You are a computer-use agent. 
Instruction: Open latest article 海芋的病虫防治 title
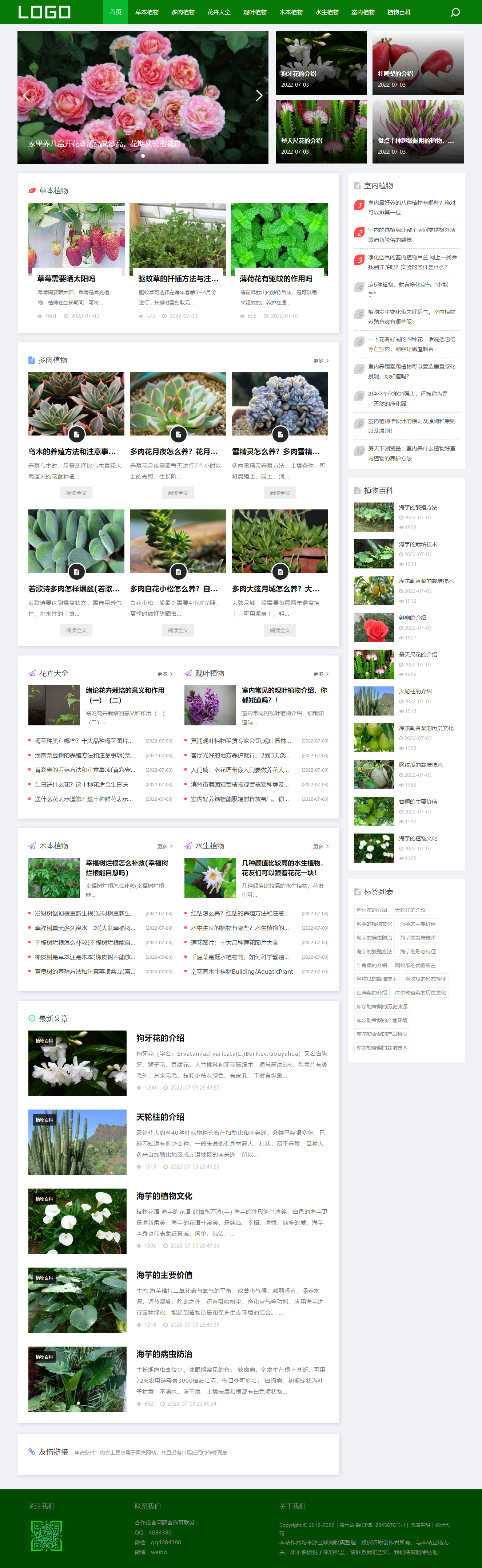[164, 1354]
